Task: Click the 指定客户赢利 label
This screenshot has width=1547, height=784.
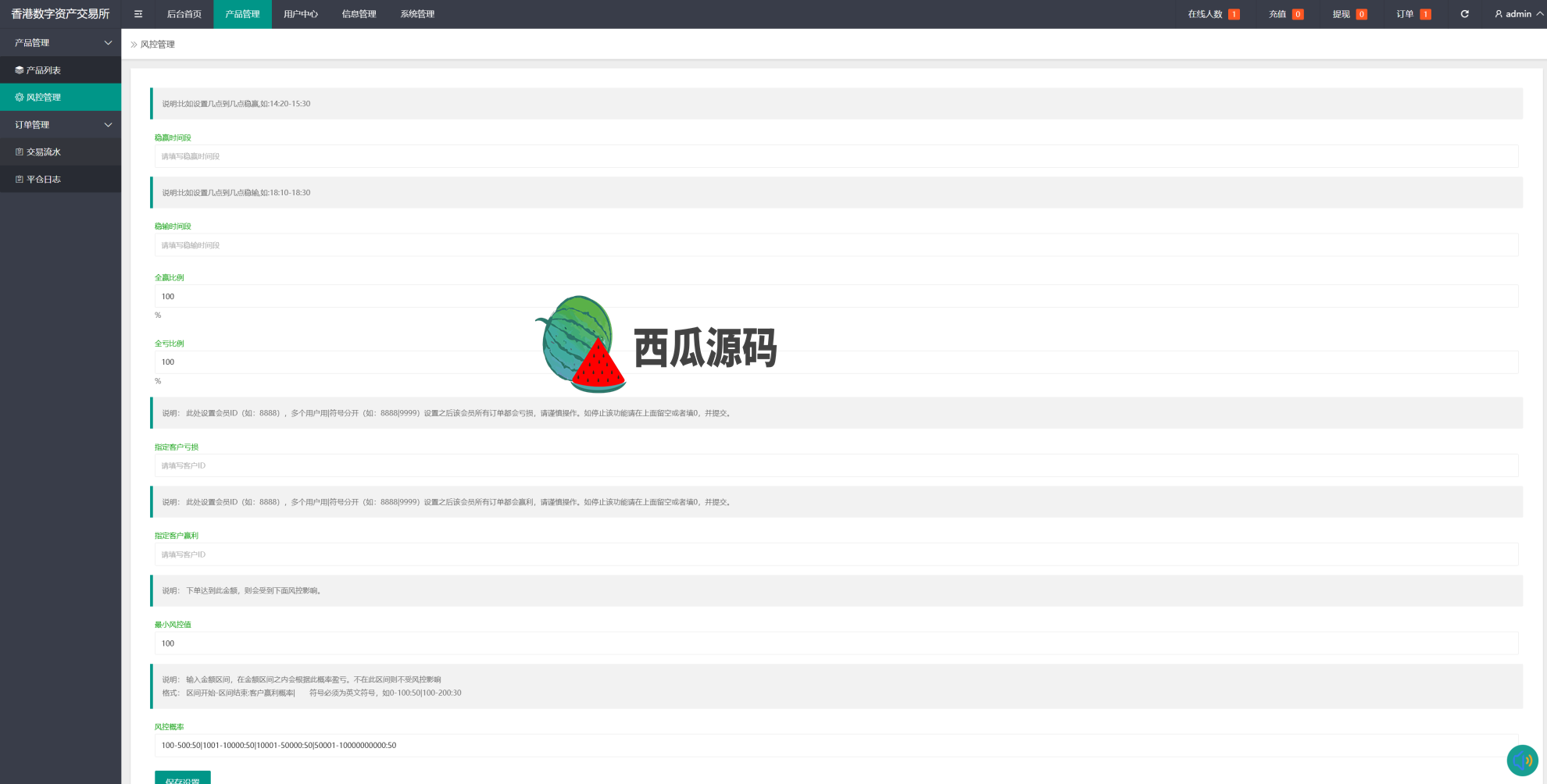Action: pos(177,536)
